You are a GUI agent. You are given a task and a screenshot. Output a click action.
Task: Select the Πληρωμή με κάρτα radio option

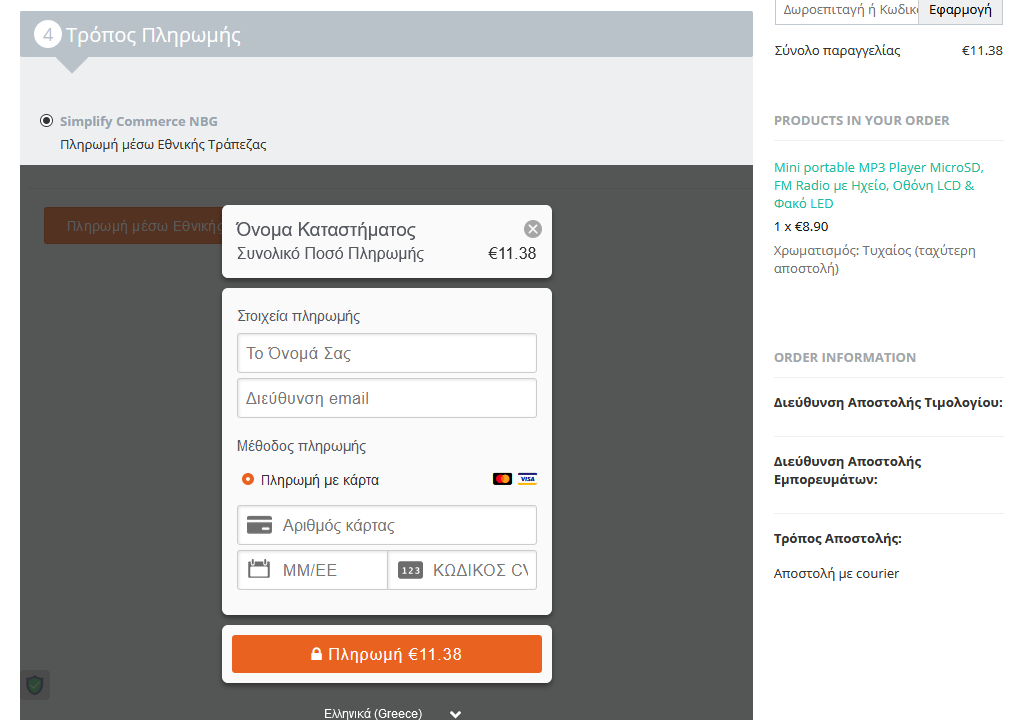[x=248, y=479]
